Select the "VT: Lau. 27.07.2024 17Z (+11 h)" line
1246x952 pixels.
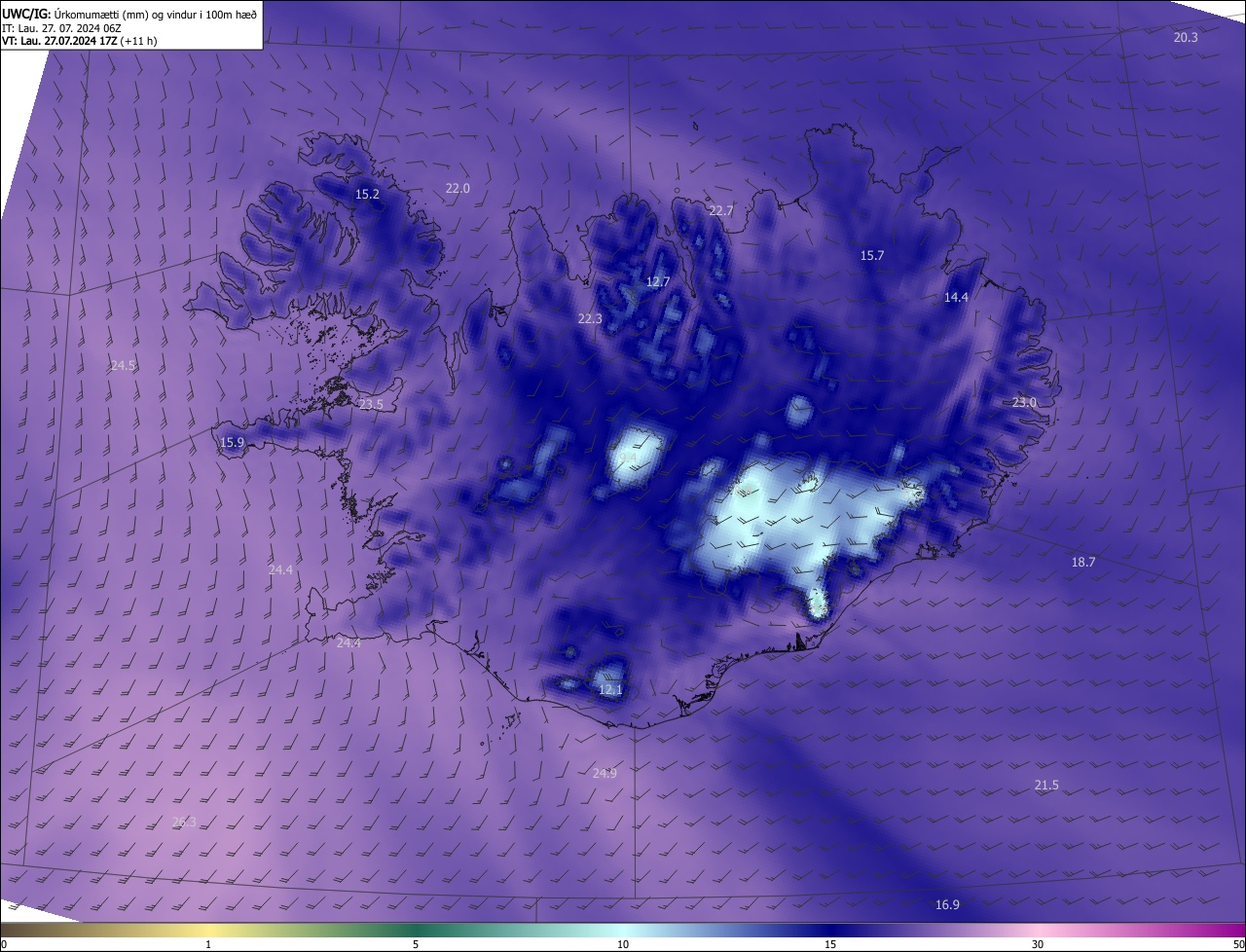pos(80,41)
